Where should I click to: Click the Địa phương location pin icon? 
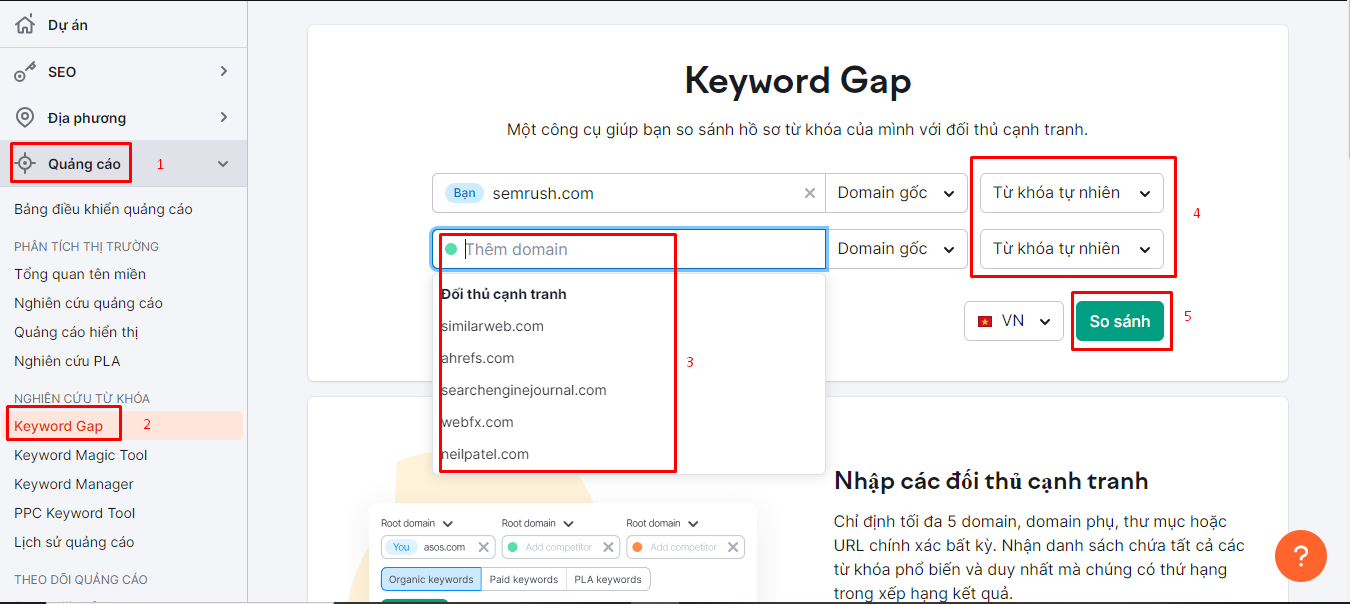coord(25,118)
